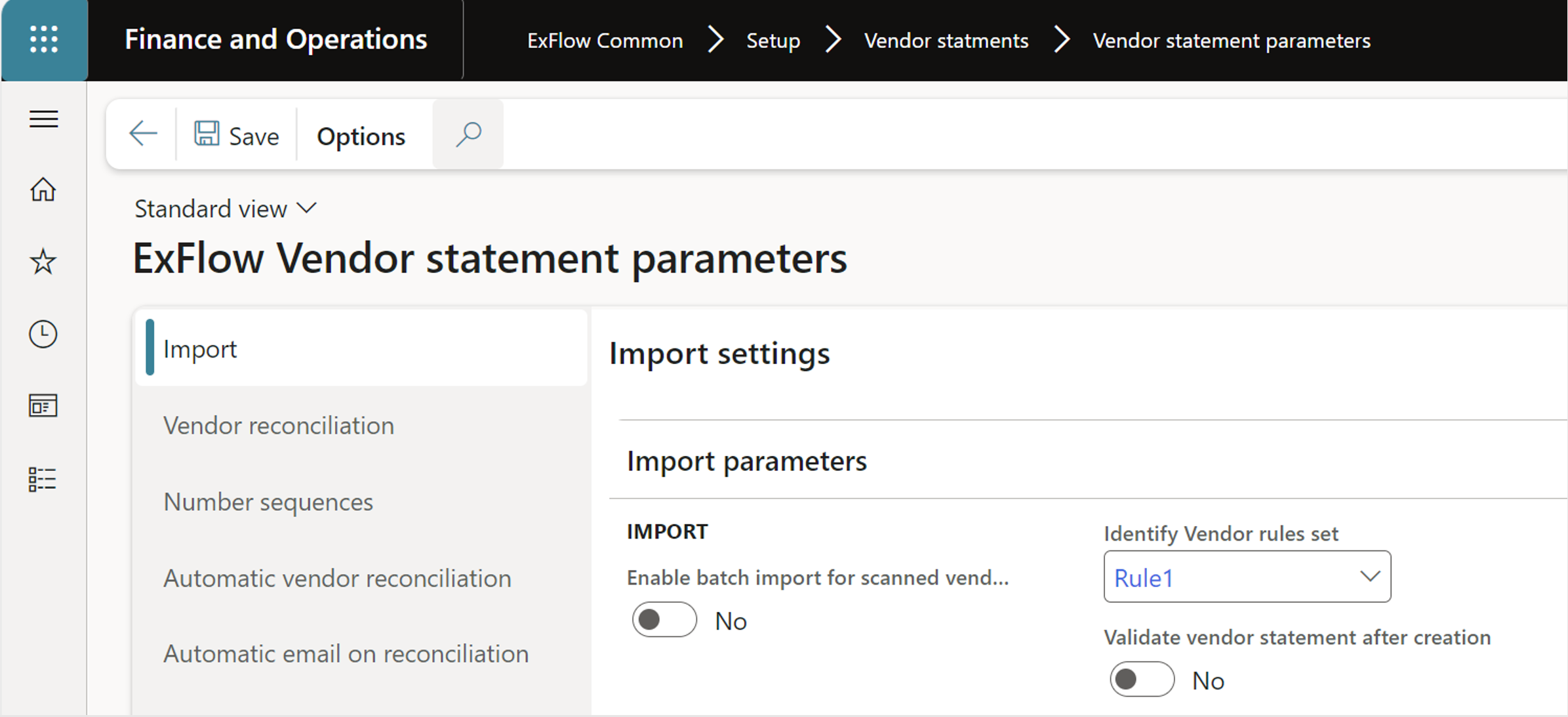Toggle Enable batch import for scanned vendor statements
Screen dimensions: 1568x717
[x=664, y=620]
